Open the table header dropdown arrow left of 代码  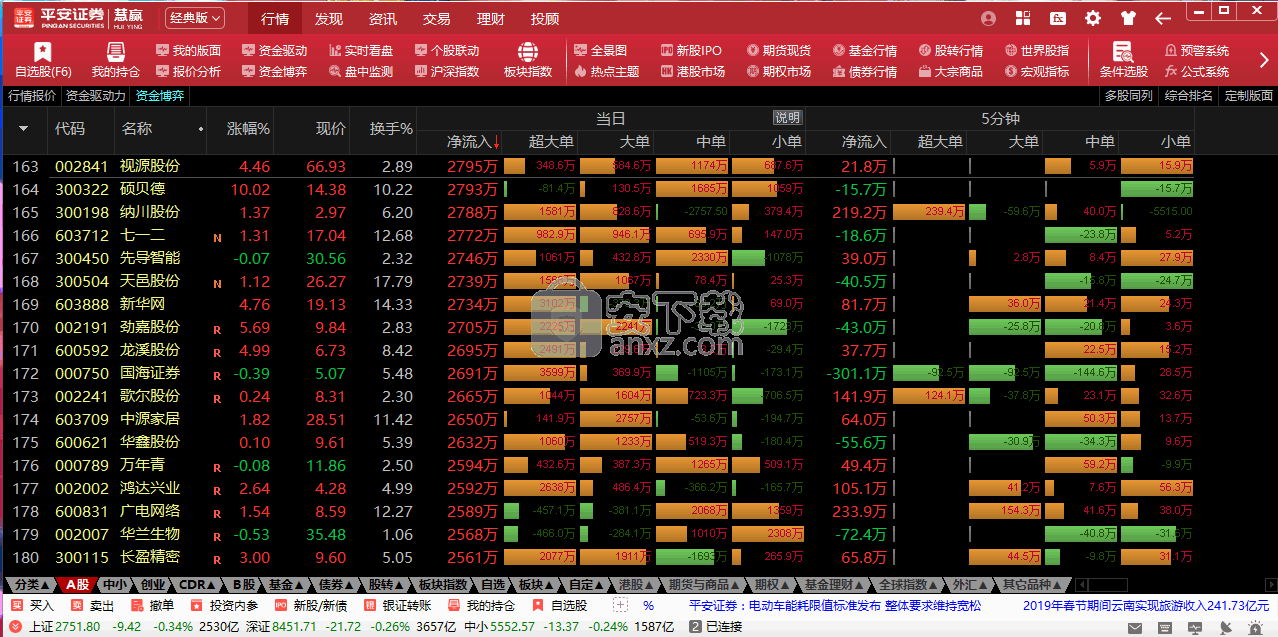click(x=24, y=128)
